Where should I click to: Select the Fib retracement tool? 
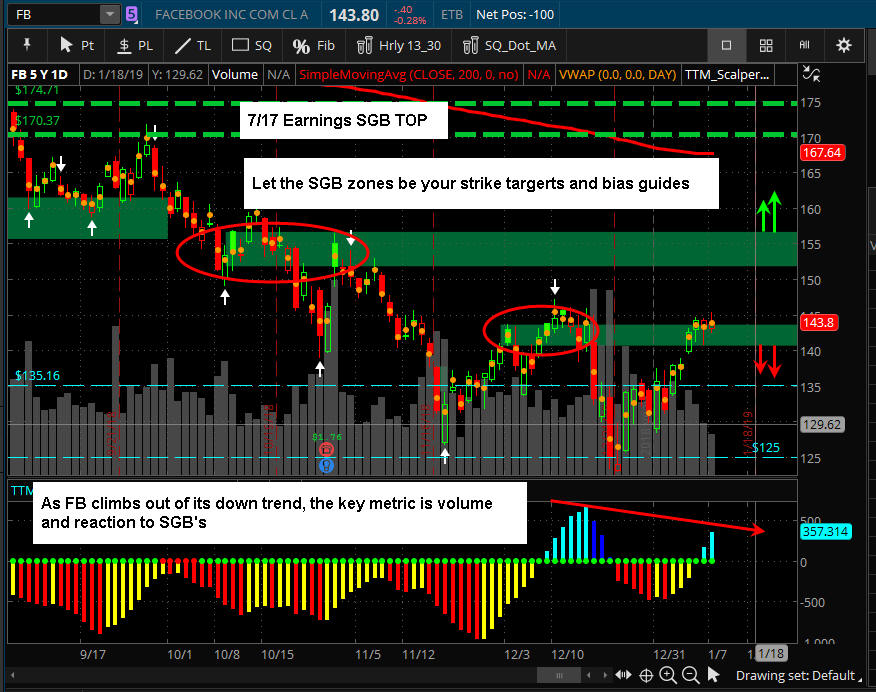[x=314, y=45]
